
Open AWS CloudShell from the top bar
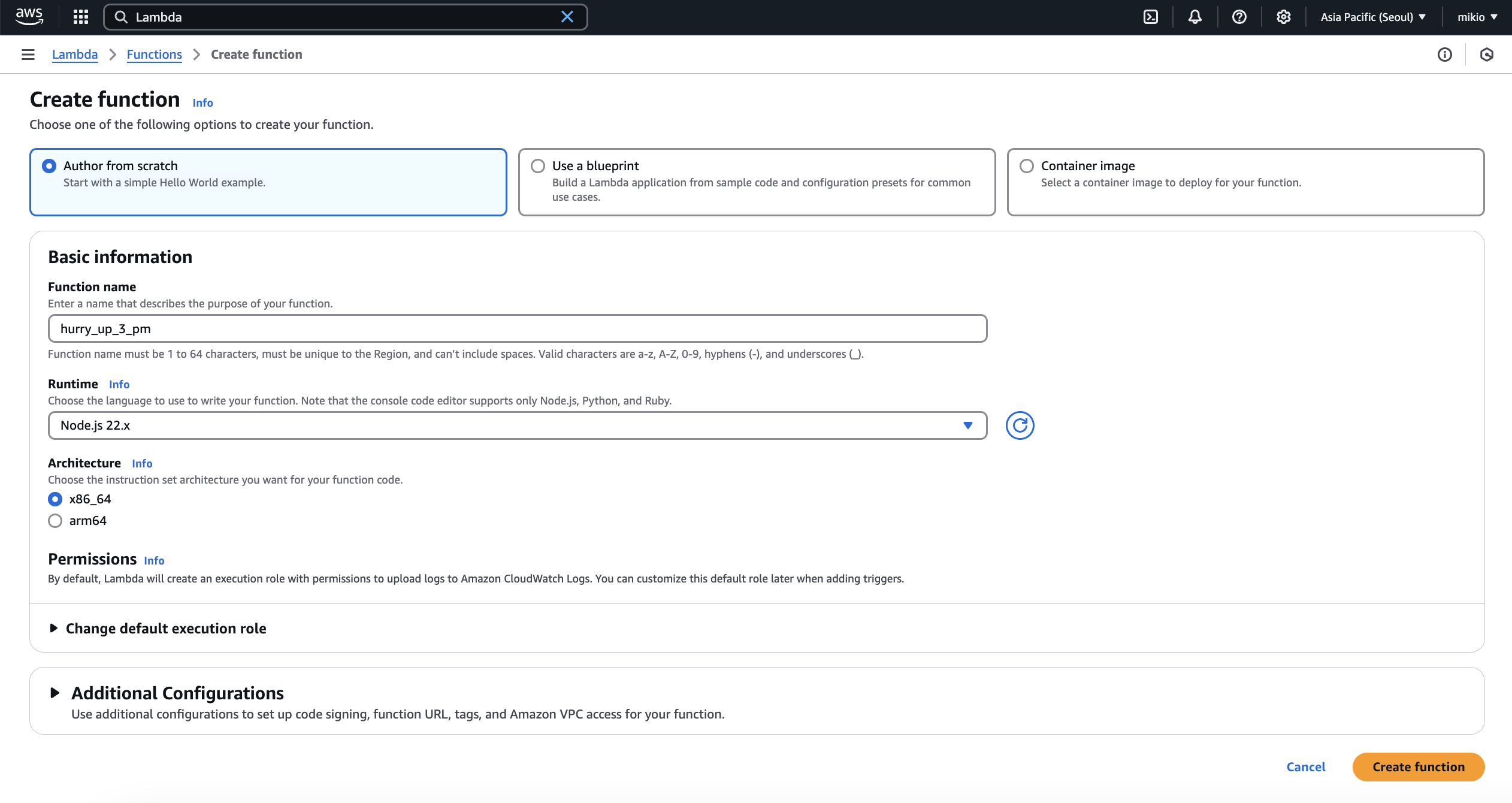(x=1150, y=17)
